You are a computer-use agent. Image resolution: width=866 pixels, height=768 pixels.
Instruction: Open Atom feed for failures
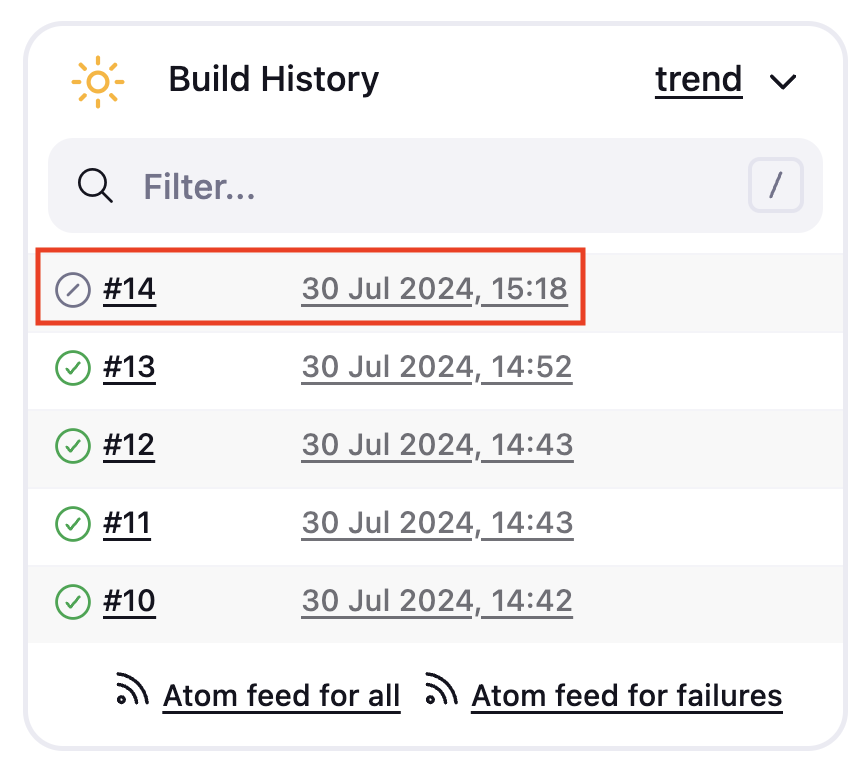click(x=627, y=696)
